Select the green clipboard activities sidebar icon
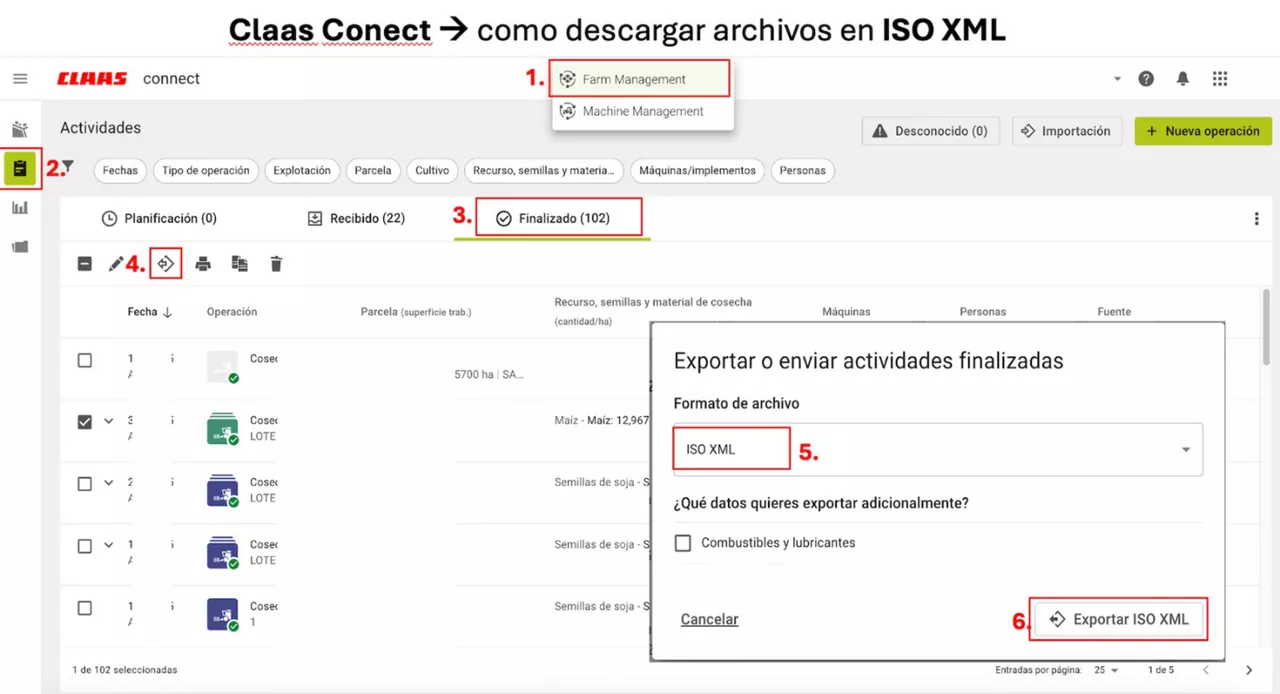 click(20, 169)
